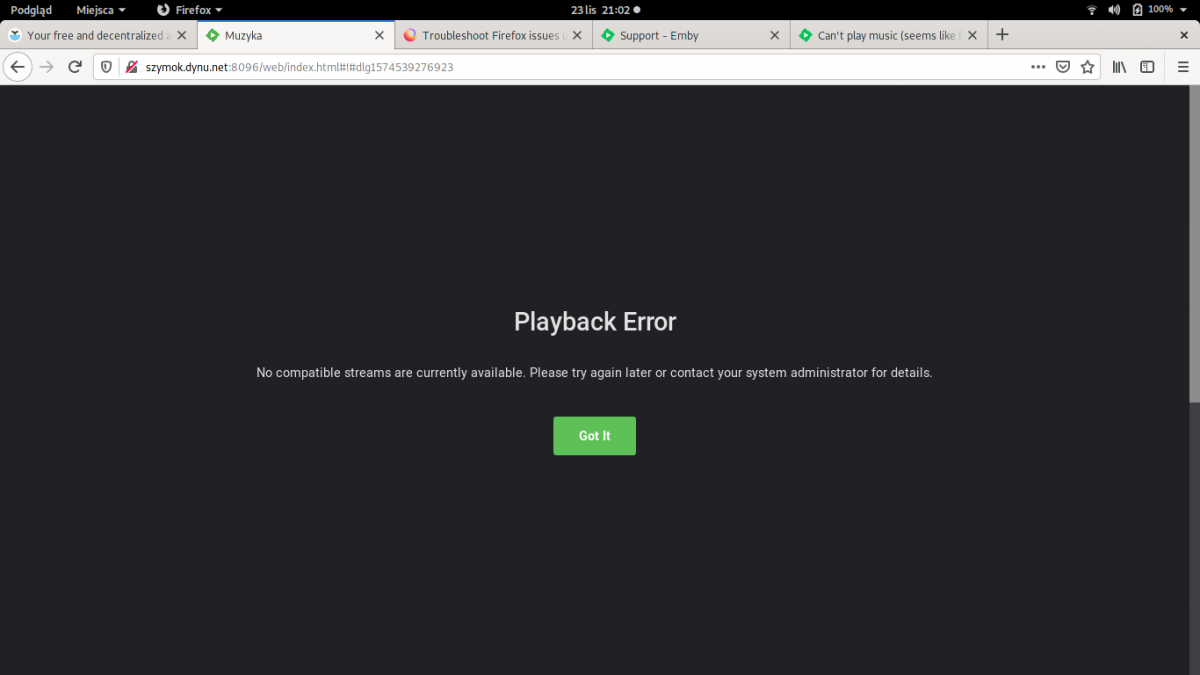Click the Wi-Fi icon in system tray

(x=1091, y=10)
